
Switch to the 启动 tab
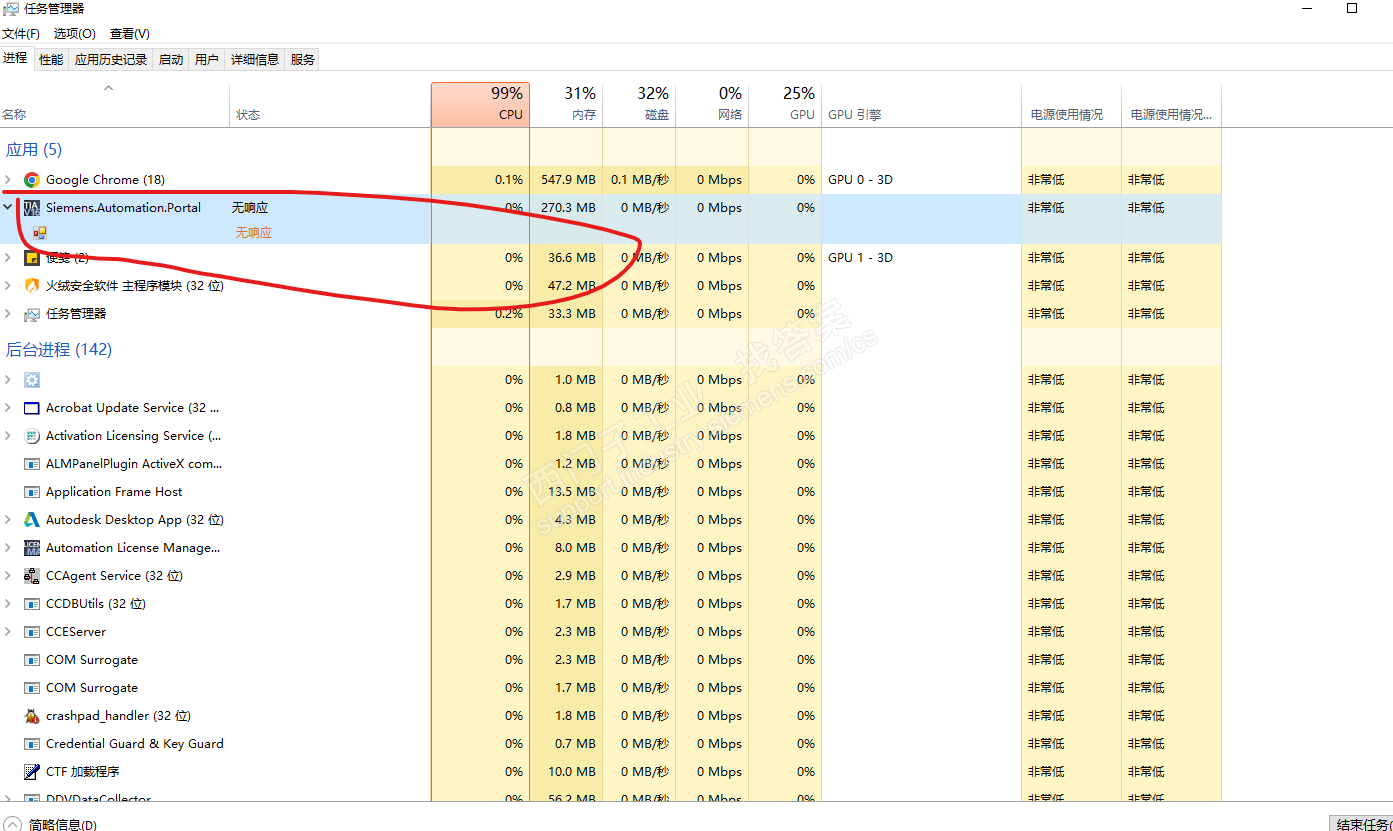(x=171, y=60)
